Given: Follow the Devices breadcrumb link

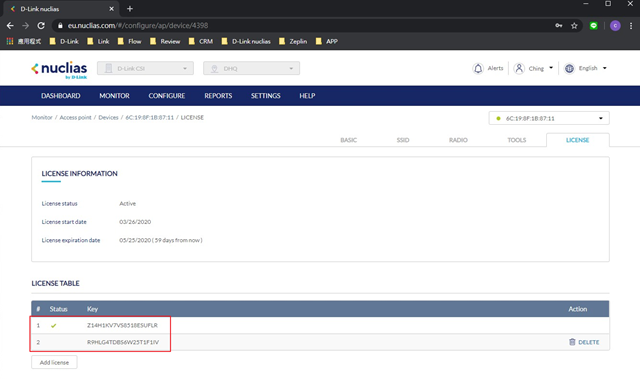Looking at the screenshot, I should tap(108, 117).
